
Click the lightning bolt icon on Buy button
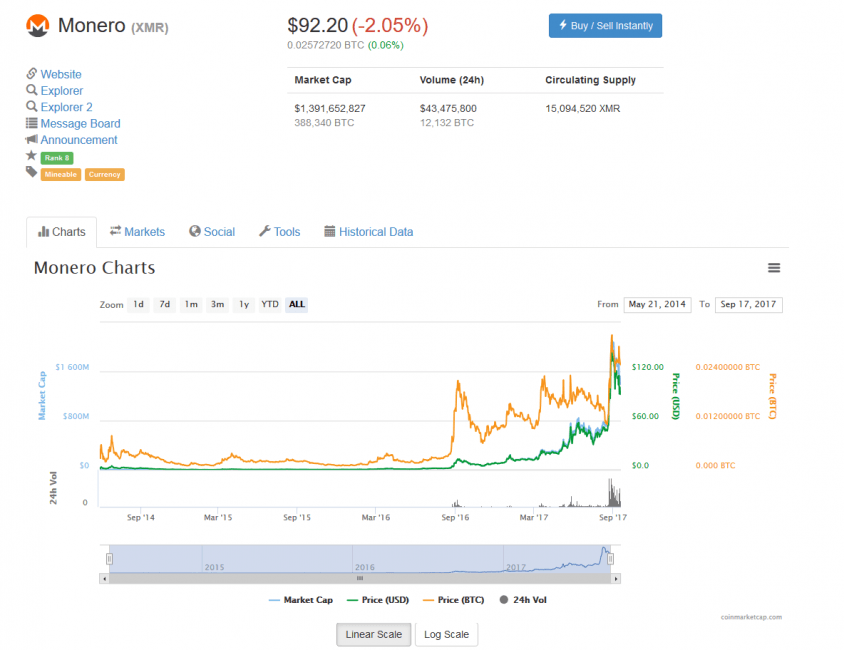tap(563, 25)
